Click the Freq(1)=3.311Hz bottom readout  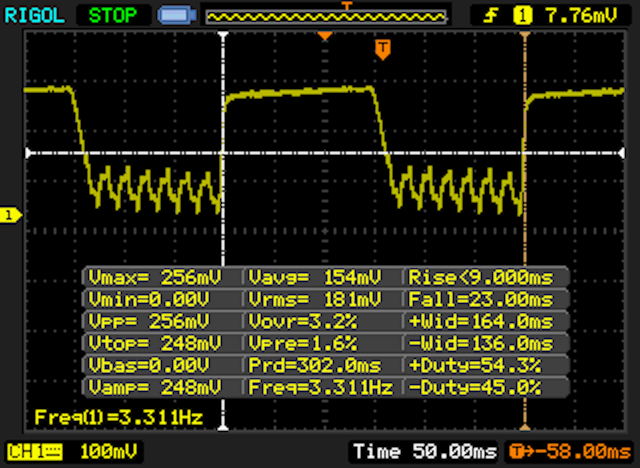(118, 417)
